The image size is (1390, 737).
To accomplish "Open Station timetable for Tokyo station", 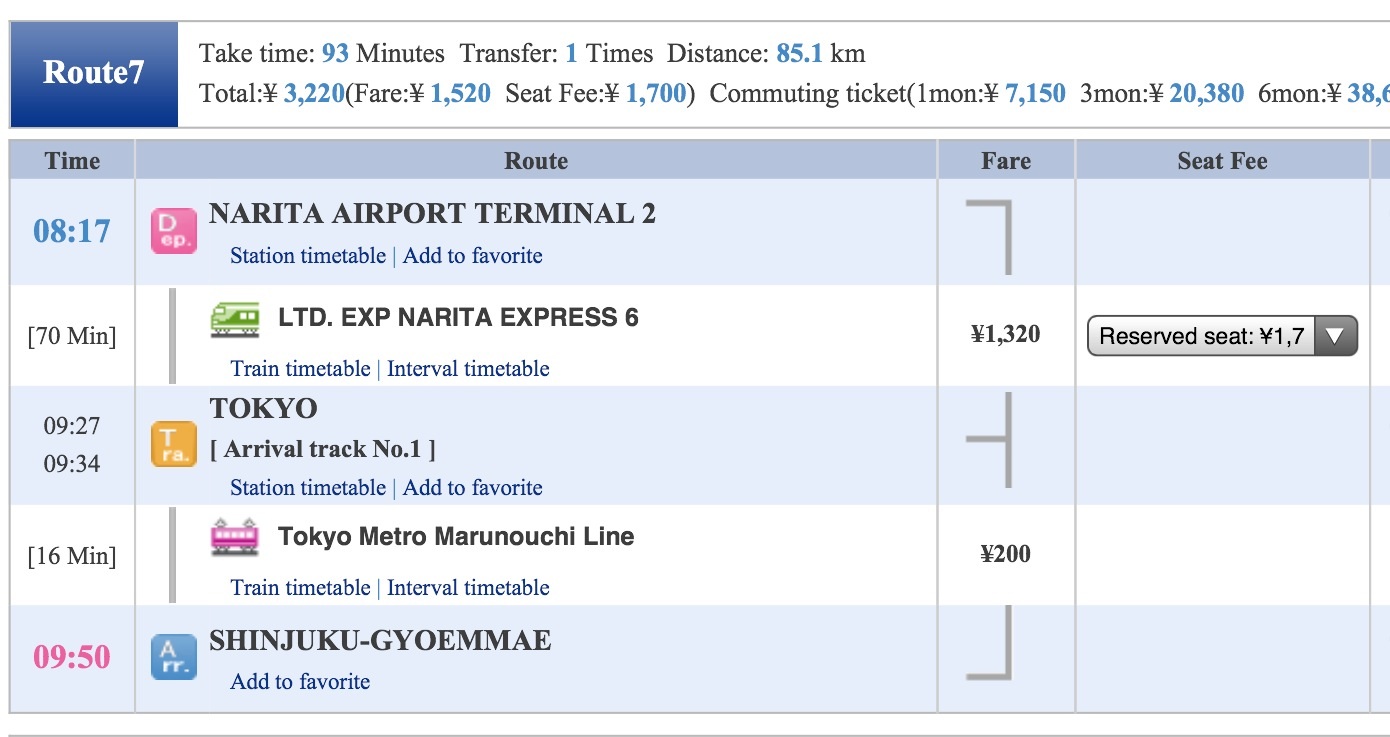I will tap(307, 488).
